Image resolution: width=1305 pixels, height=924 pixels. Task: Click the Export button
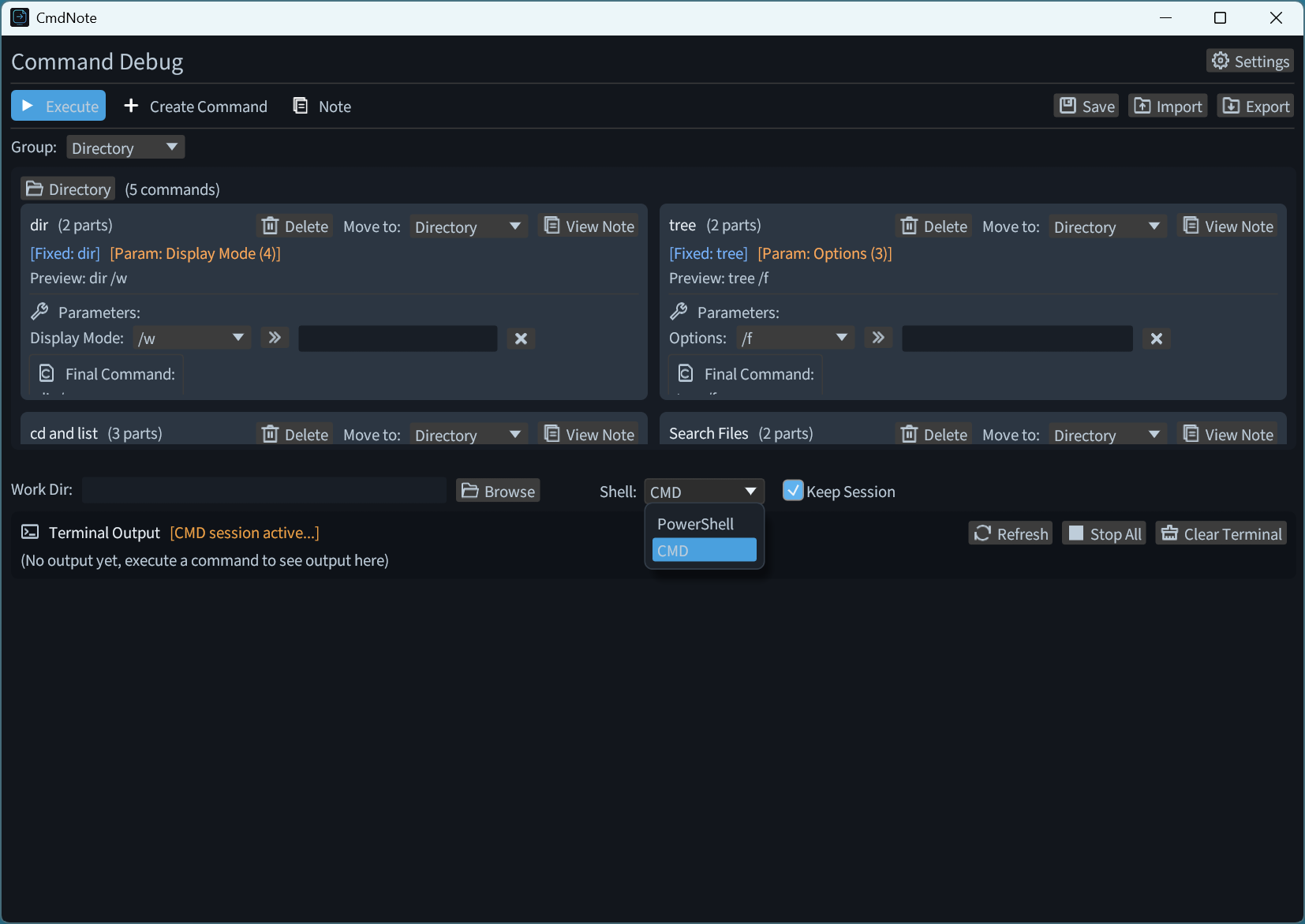1255,107
